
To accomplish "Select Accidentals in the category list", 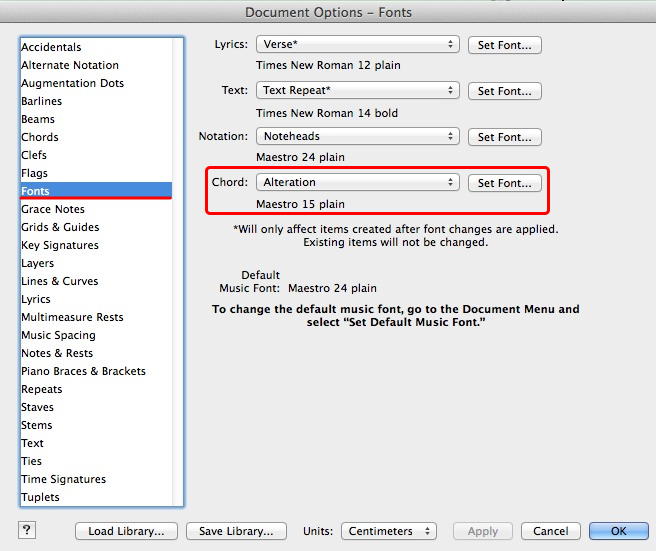I will click(x=52, y=47).
